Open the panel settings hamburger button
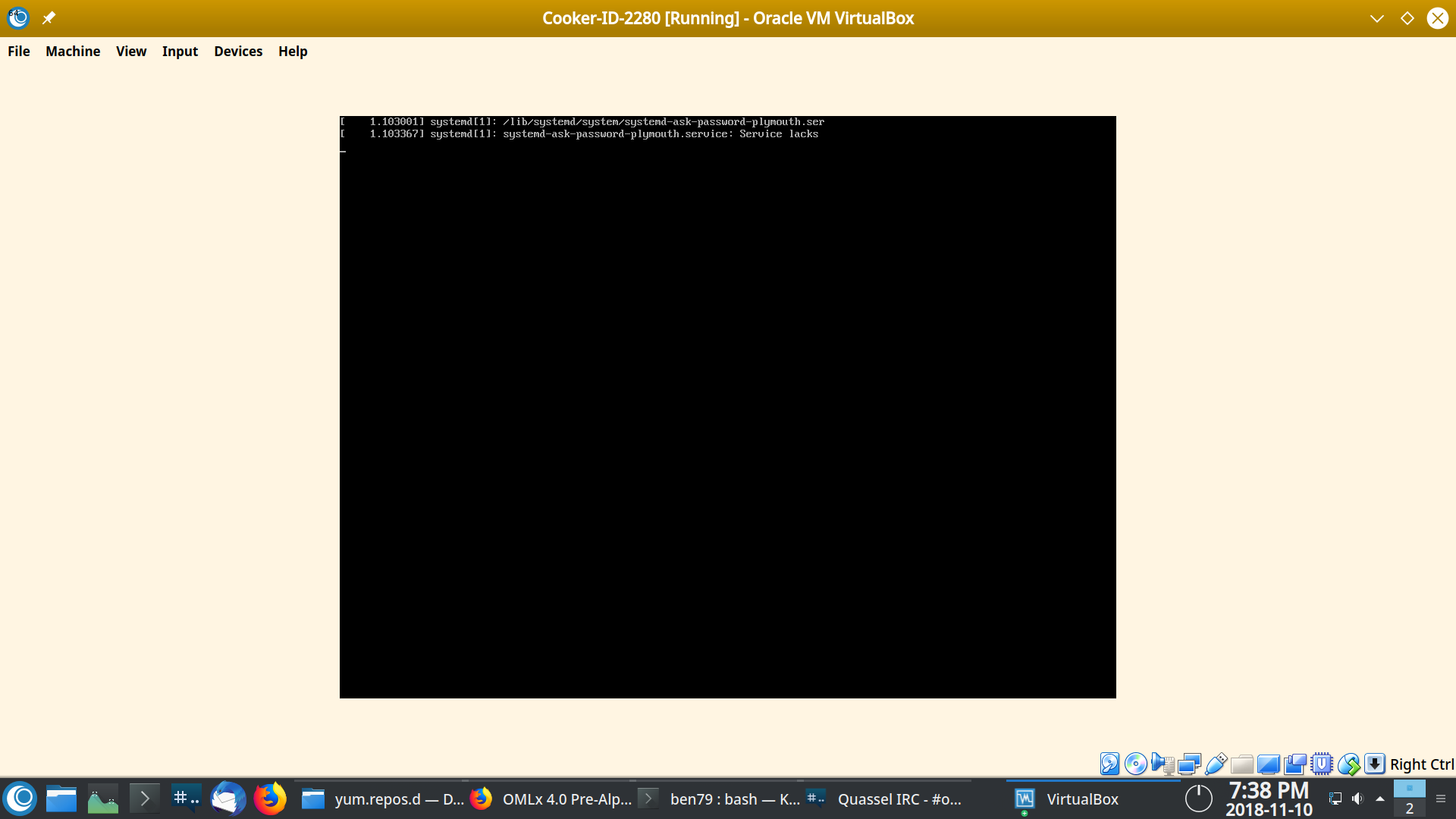 1441,799
